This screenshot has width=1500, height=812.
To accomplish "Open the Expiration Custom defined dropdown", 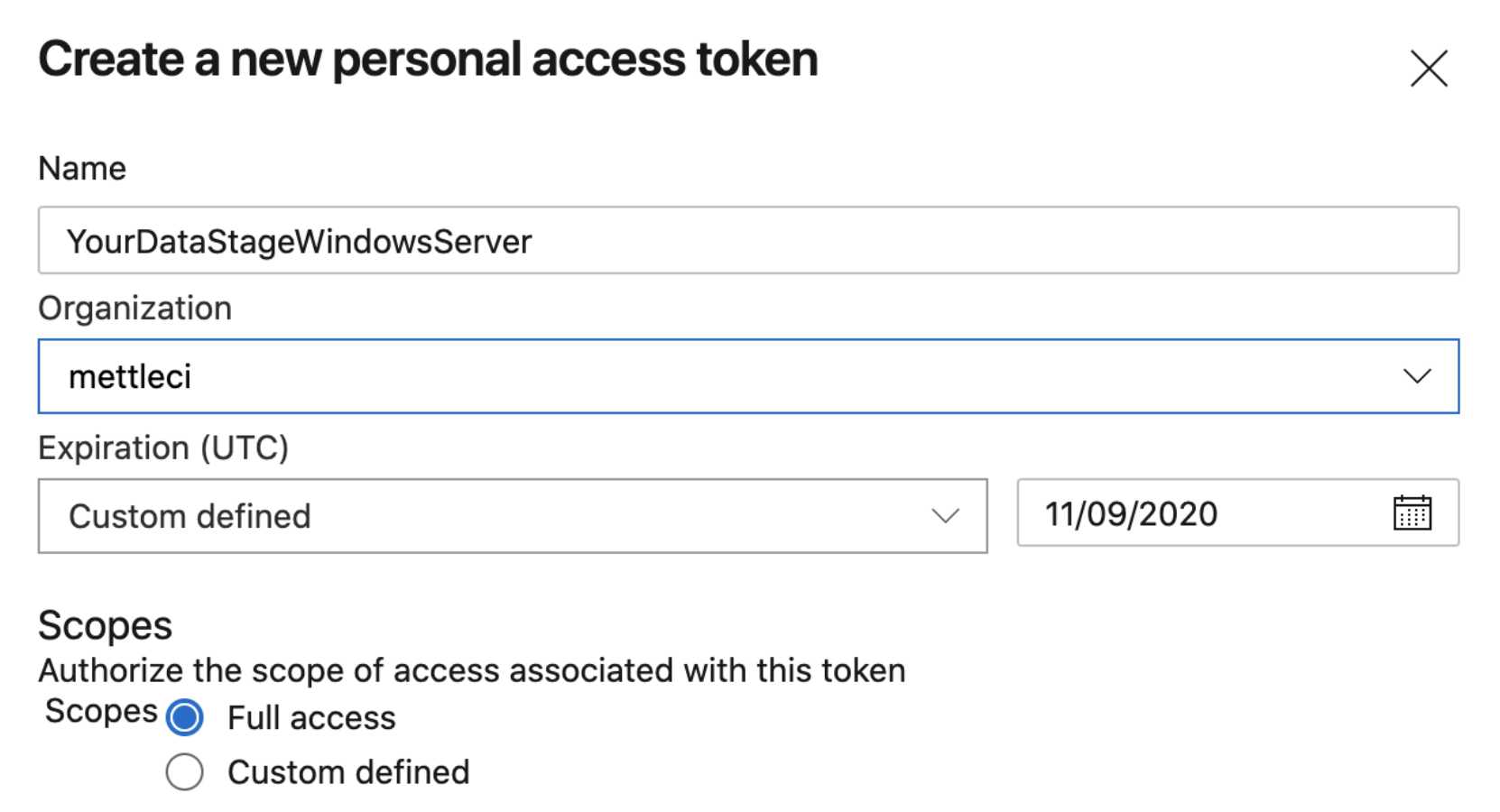I will point(511,516).
